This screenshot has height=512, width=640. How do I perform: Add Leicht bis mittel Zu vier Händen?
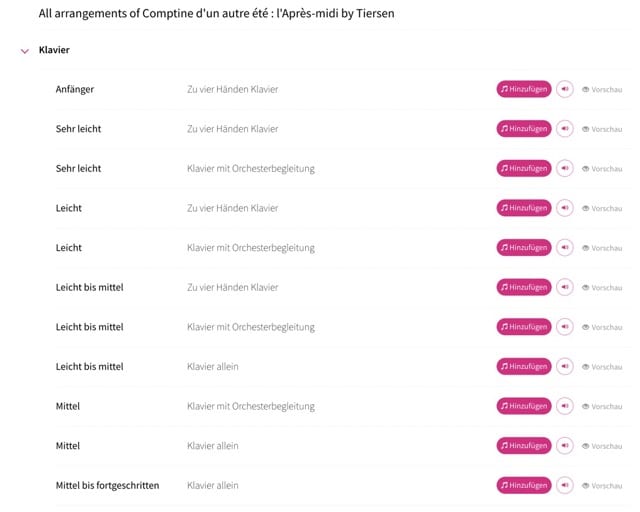pos(524,287)
